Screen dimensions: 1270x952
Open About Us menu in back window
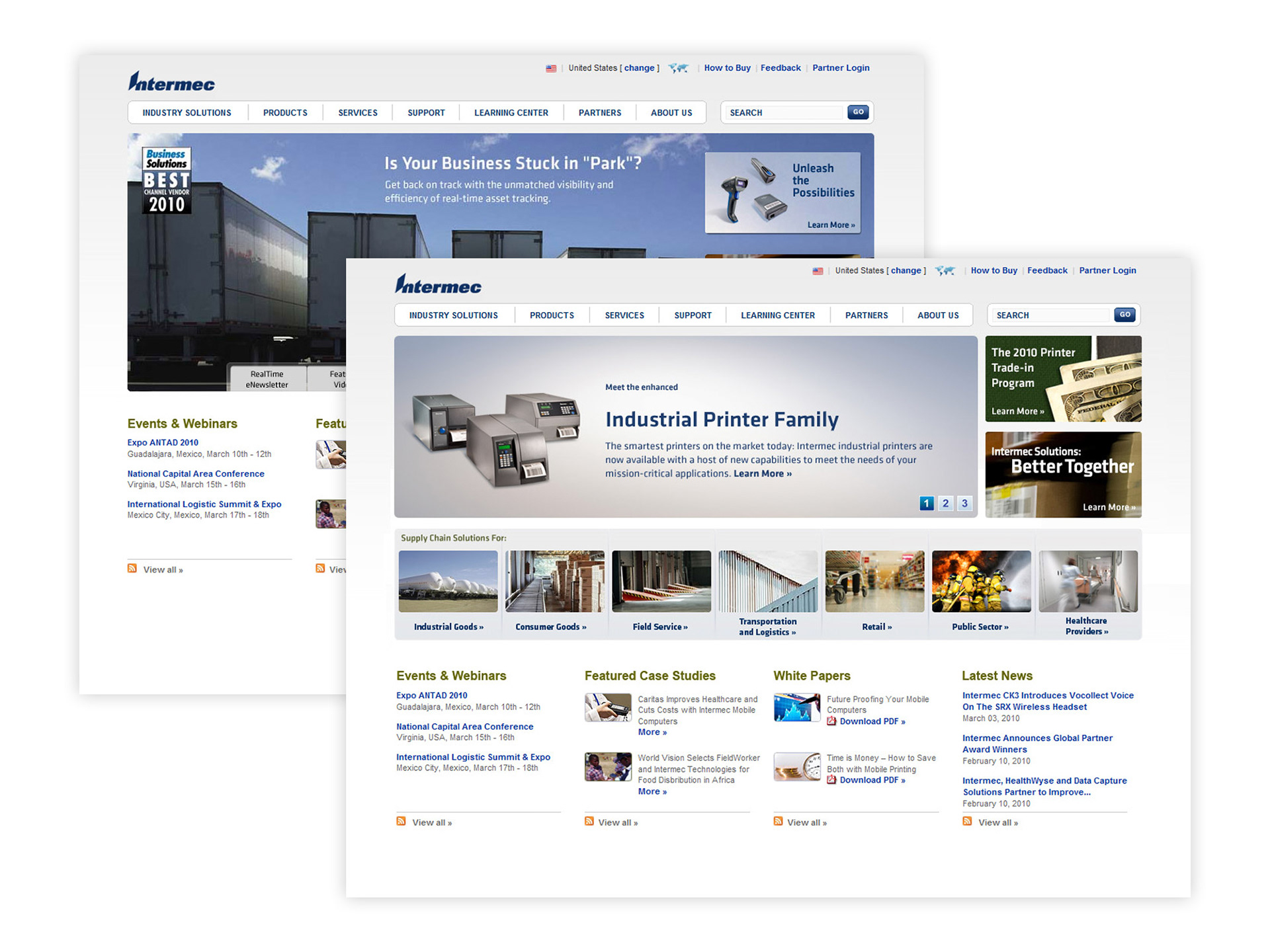pos(671,113)
